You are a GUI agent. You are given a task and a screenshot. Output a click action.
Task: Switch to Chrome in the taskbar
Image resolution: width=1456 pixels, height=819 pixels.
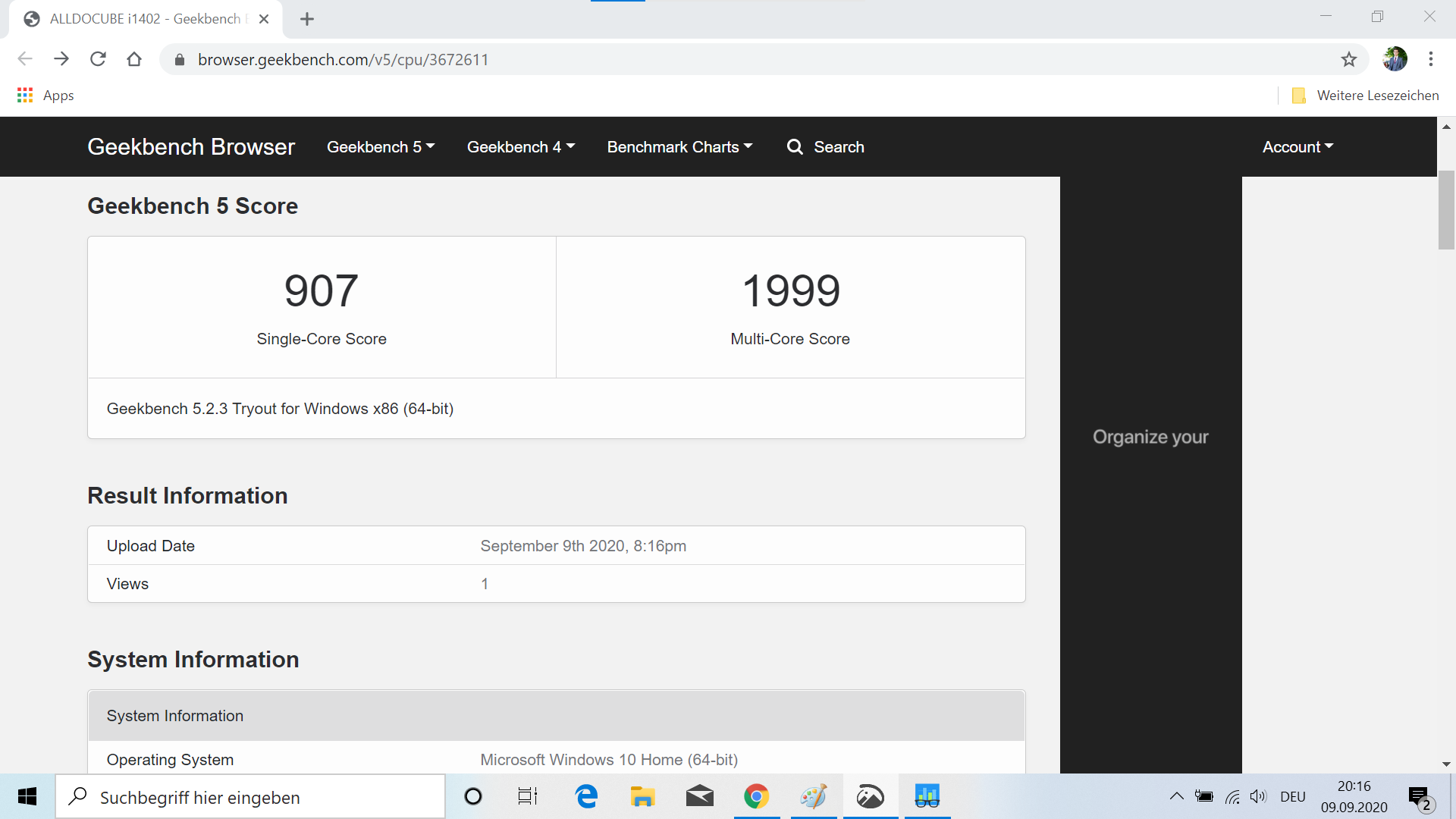point(756,796)
